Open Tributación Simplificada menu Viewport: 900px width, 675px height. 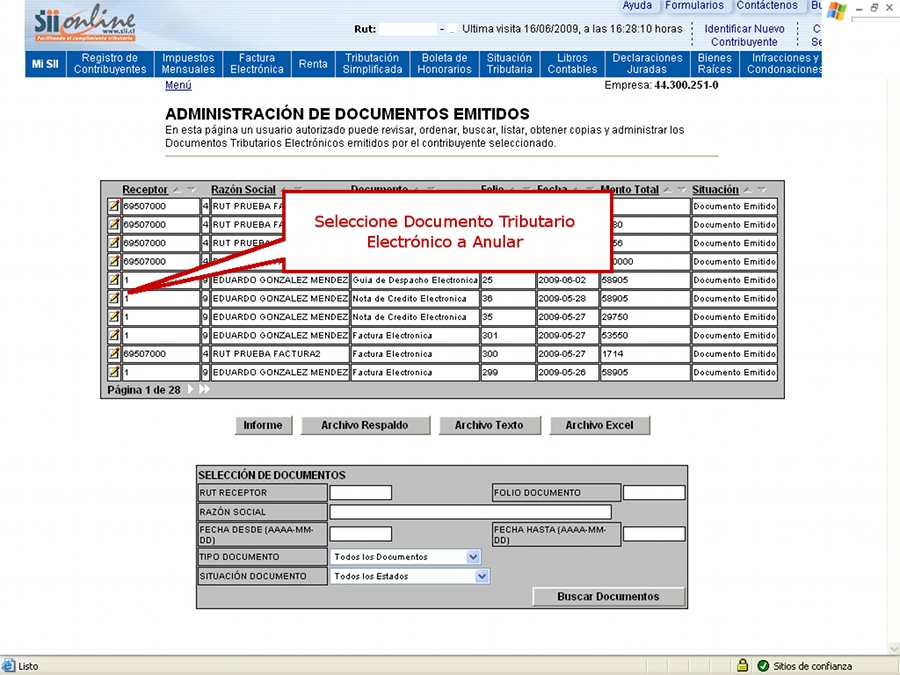pos(372,64)
